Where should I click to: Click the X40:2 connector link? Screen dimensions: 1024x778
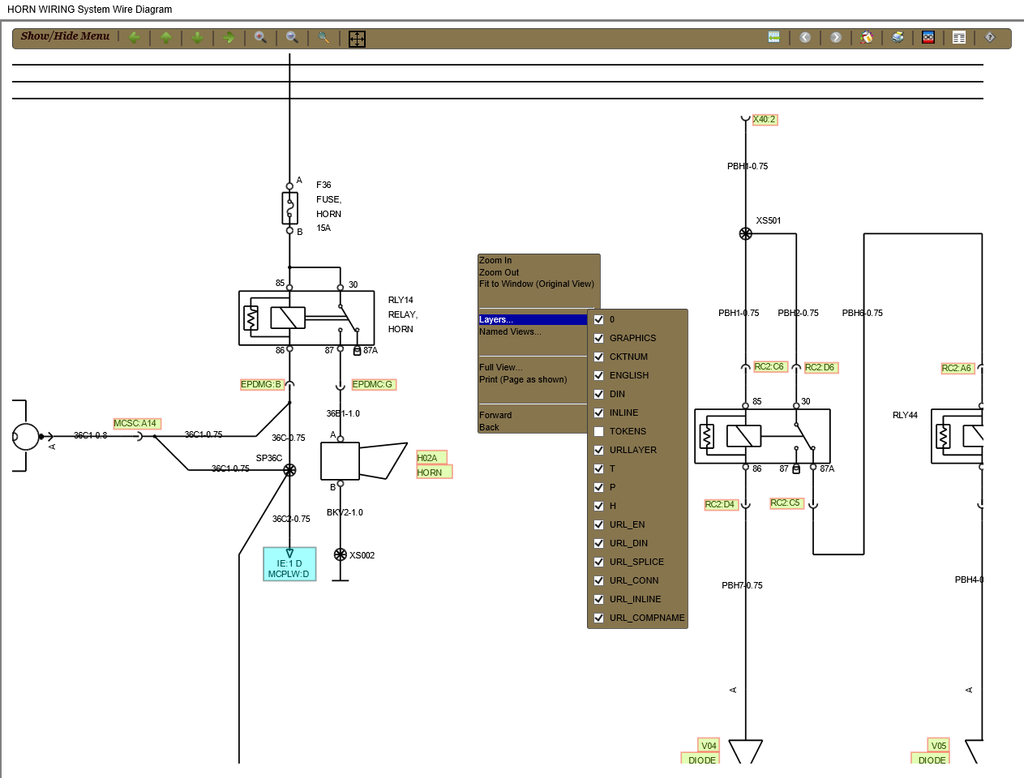764,120
